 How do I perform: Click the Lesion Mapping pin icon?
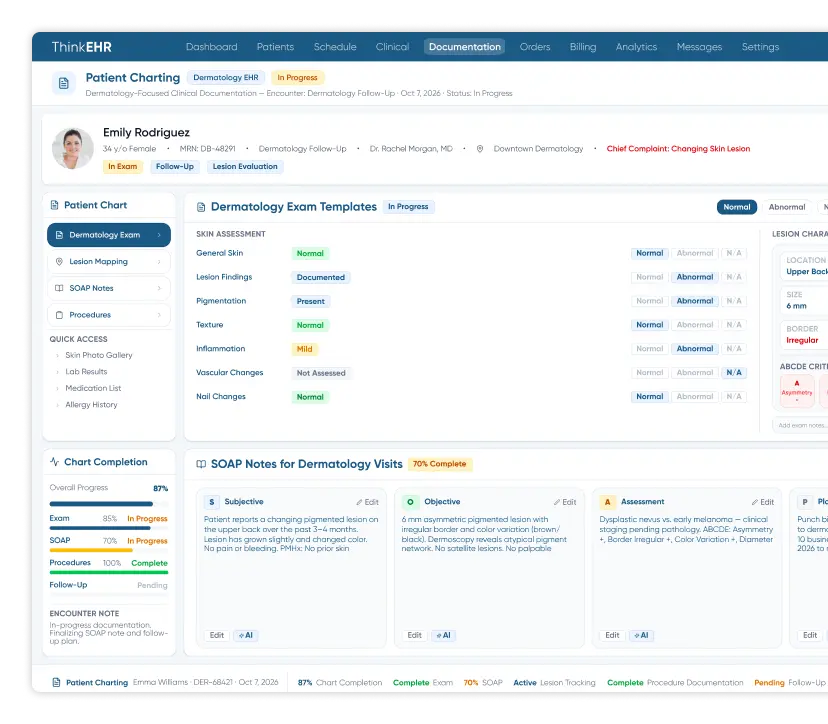point(59,261)
